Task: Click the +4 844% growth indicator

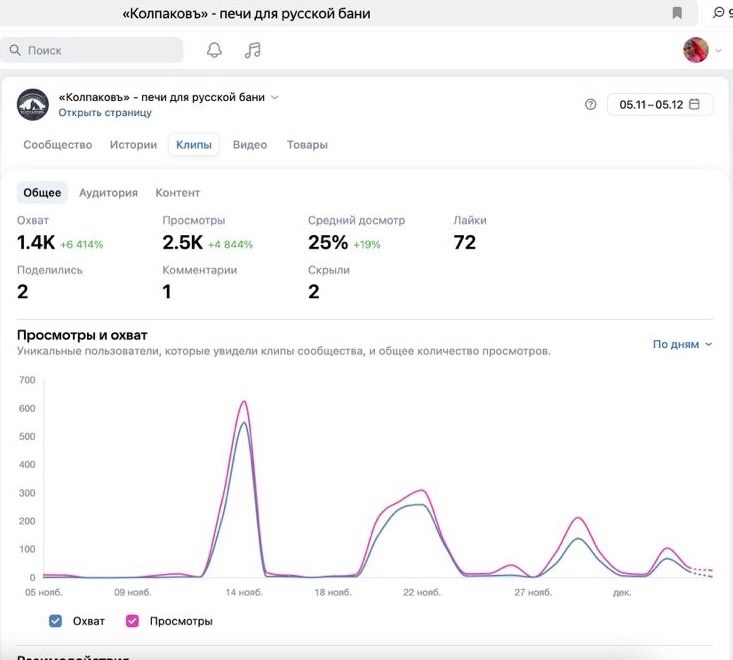Action: 230,244
